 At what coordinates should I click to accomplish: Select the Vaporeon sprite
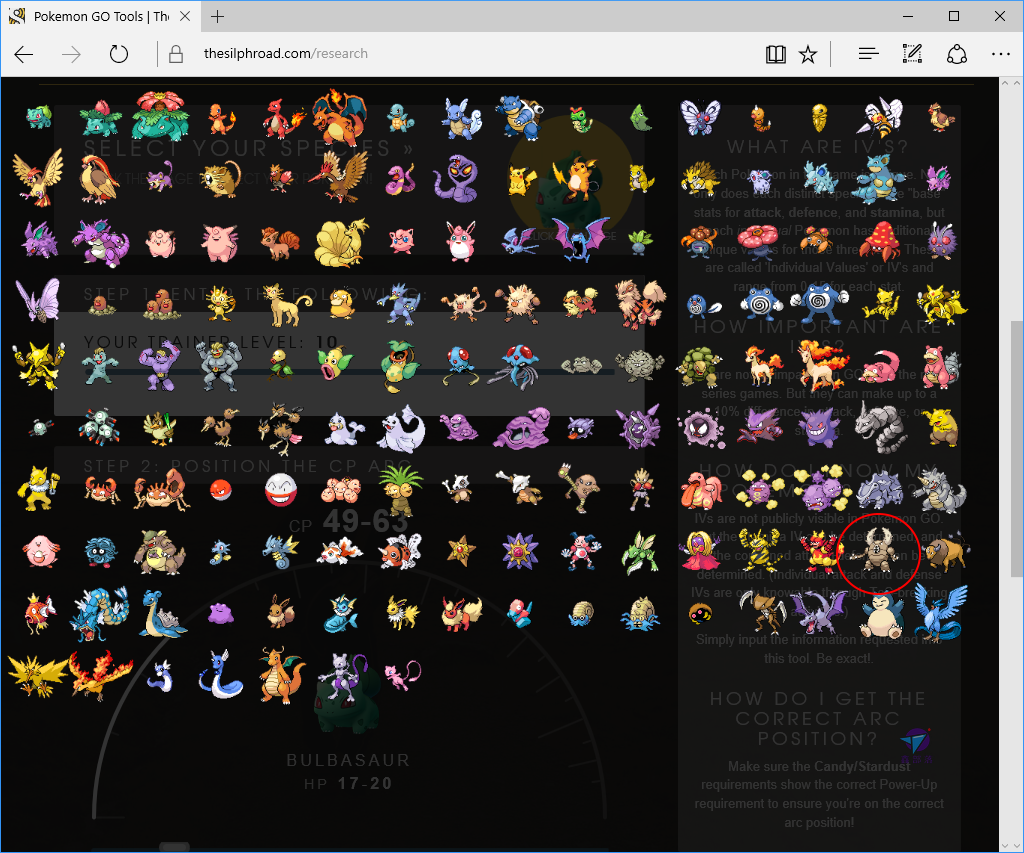pyautogui.click(x=341, y=614)
